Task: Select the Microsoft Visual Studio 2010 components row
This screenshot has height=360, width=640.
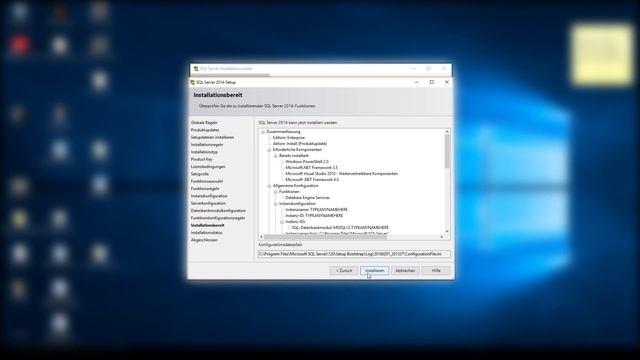Action: pos(341,174)
